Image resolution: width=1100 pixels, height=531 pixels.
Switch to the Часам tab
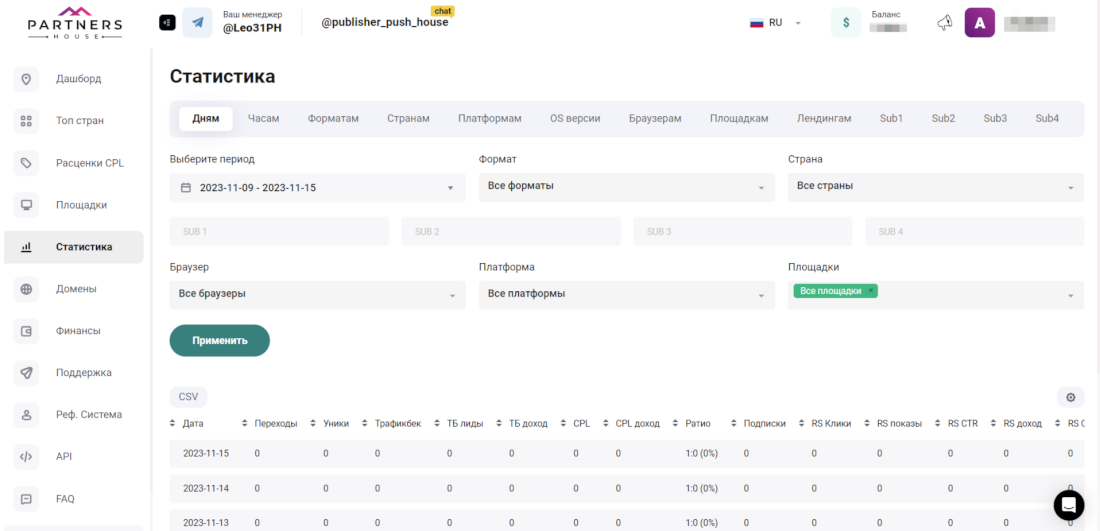(263, 118)
